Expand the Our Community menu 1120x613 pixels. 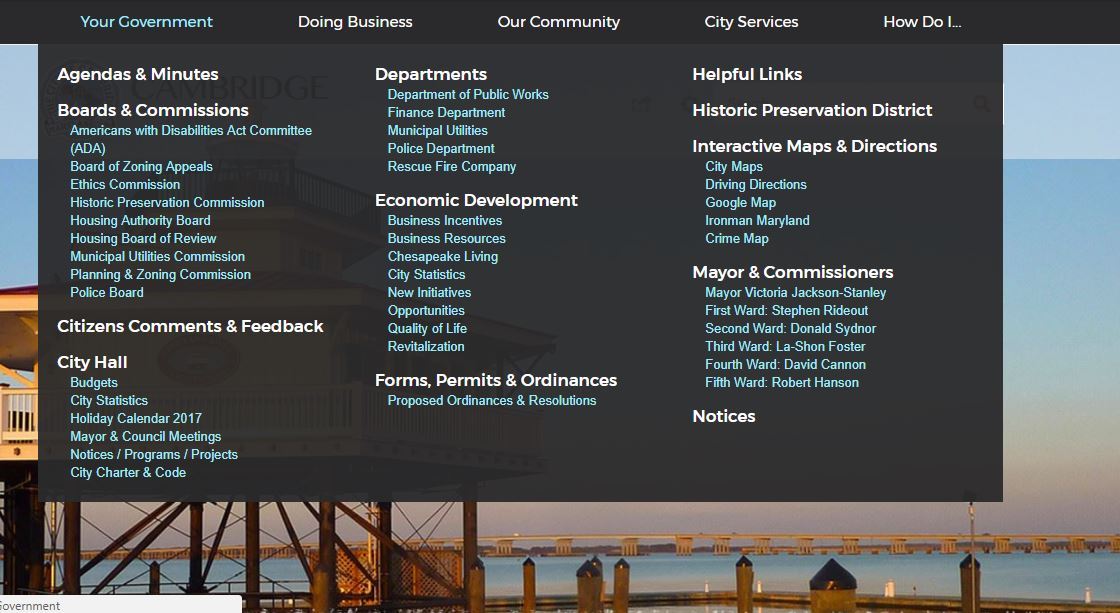[558, 22]
